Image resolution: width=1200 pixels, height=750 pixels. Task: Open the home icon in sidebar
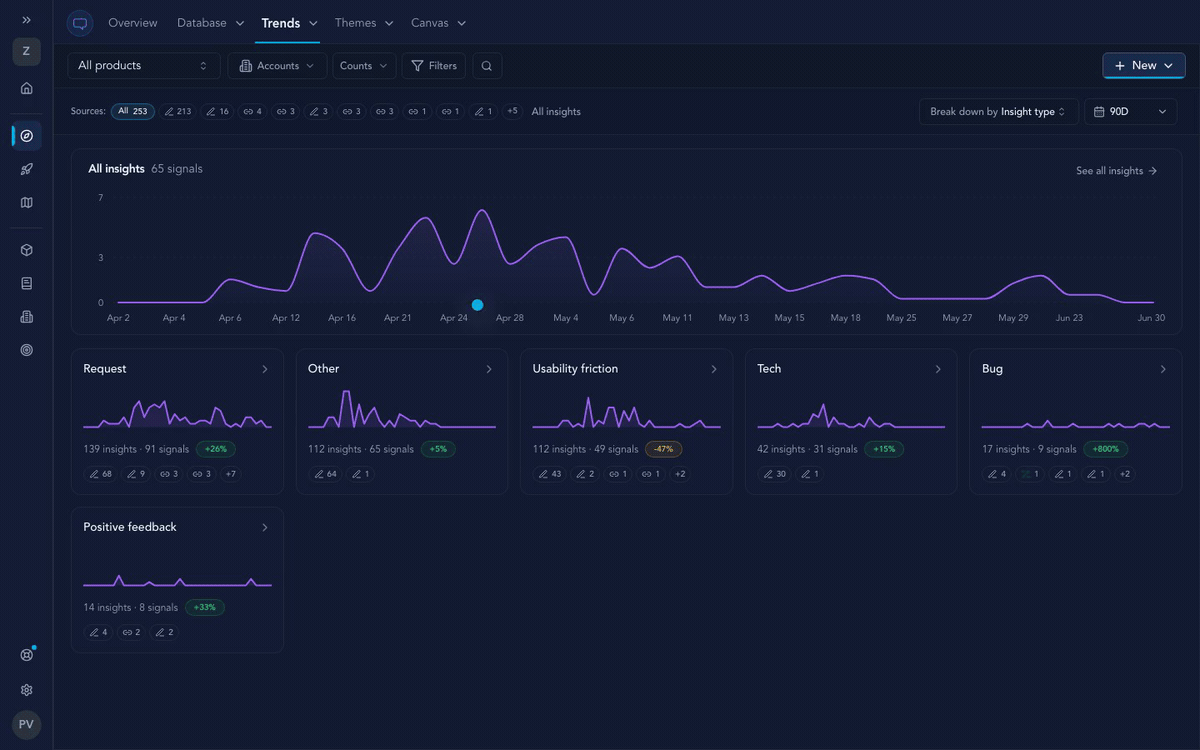(x=26, y=88)
